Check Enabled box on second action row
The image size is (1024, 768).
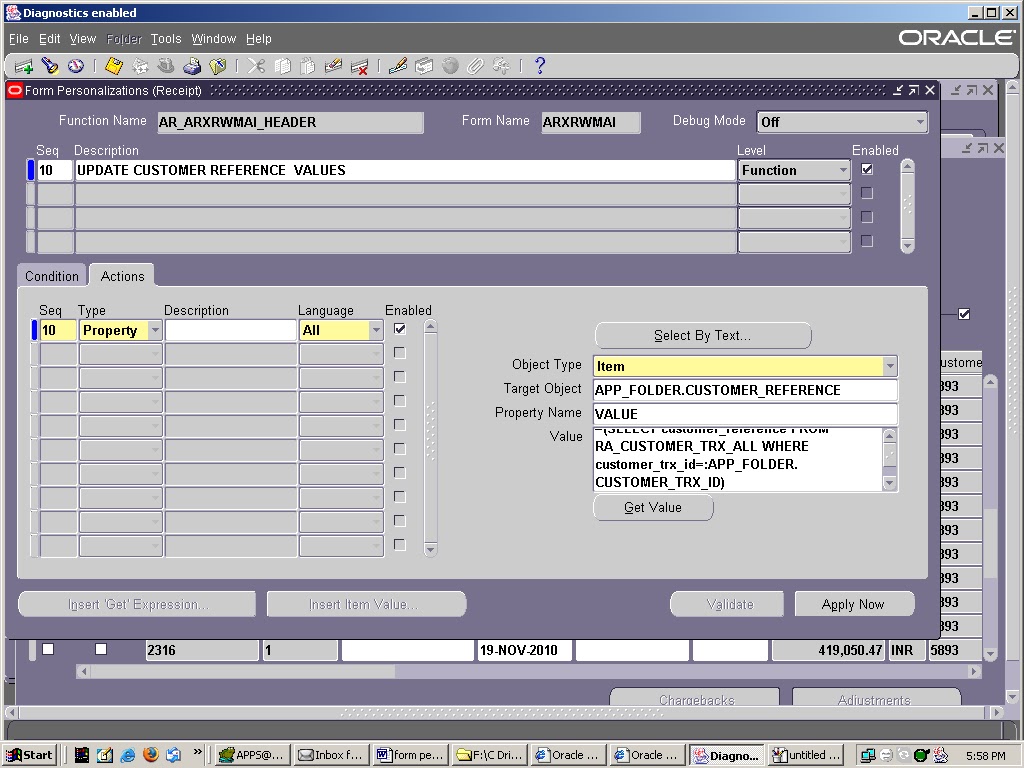(400, 353)
